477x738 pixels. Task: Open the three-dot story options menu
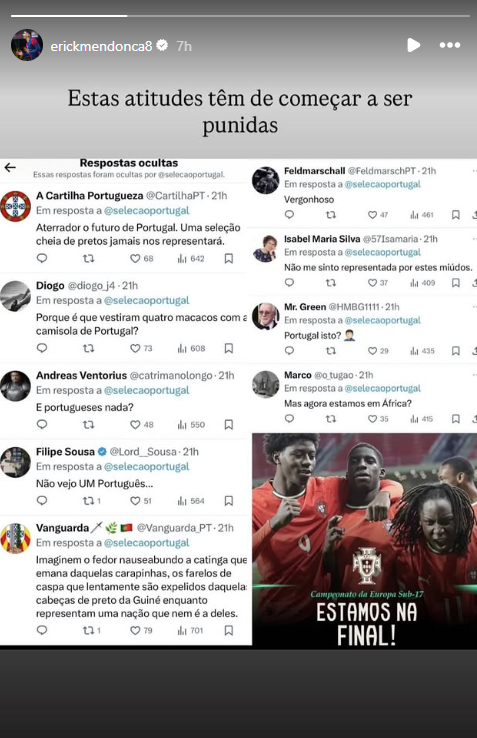[450, 45]
